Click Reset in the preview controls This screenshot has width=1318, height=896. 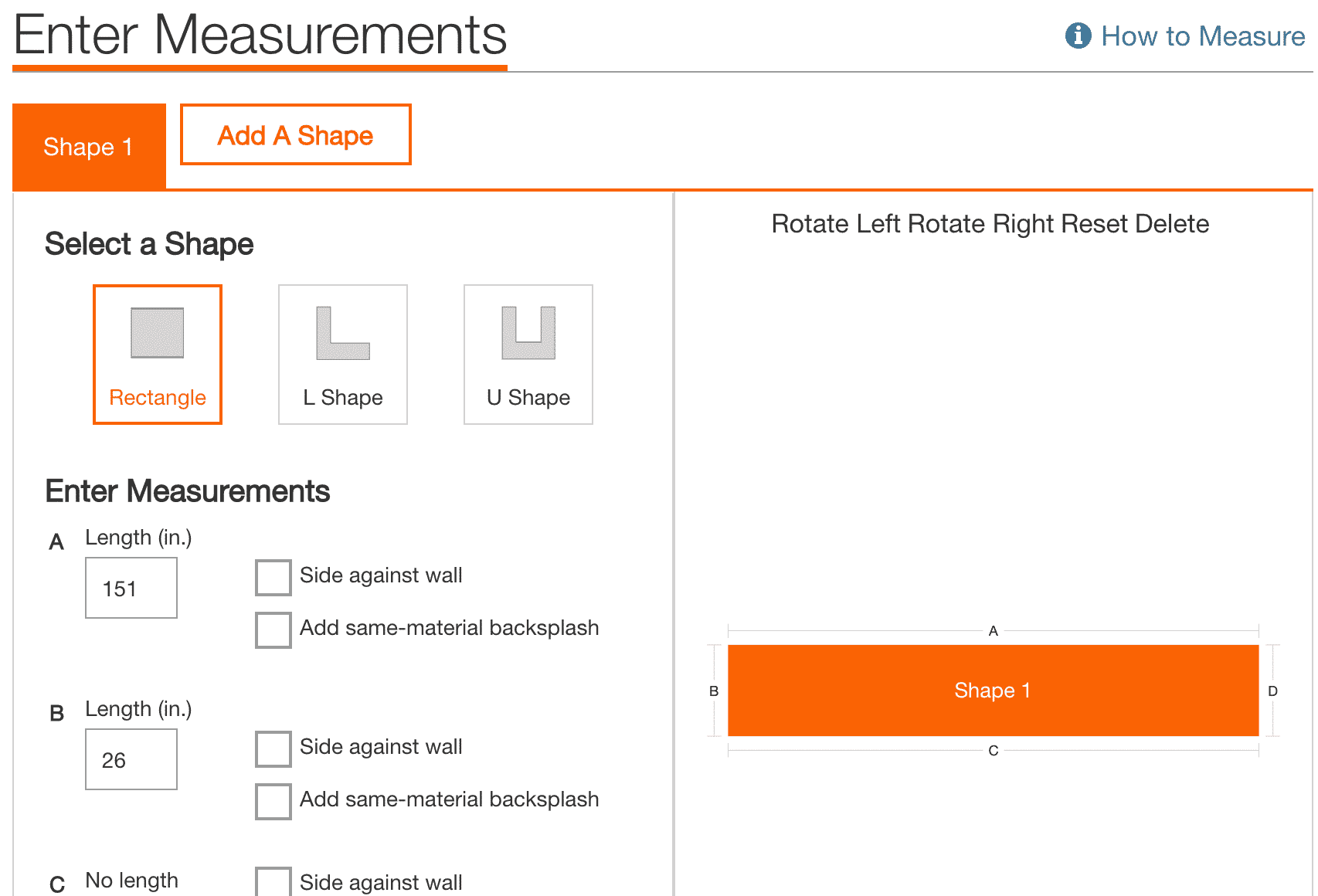point(1095,224)
